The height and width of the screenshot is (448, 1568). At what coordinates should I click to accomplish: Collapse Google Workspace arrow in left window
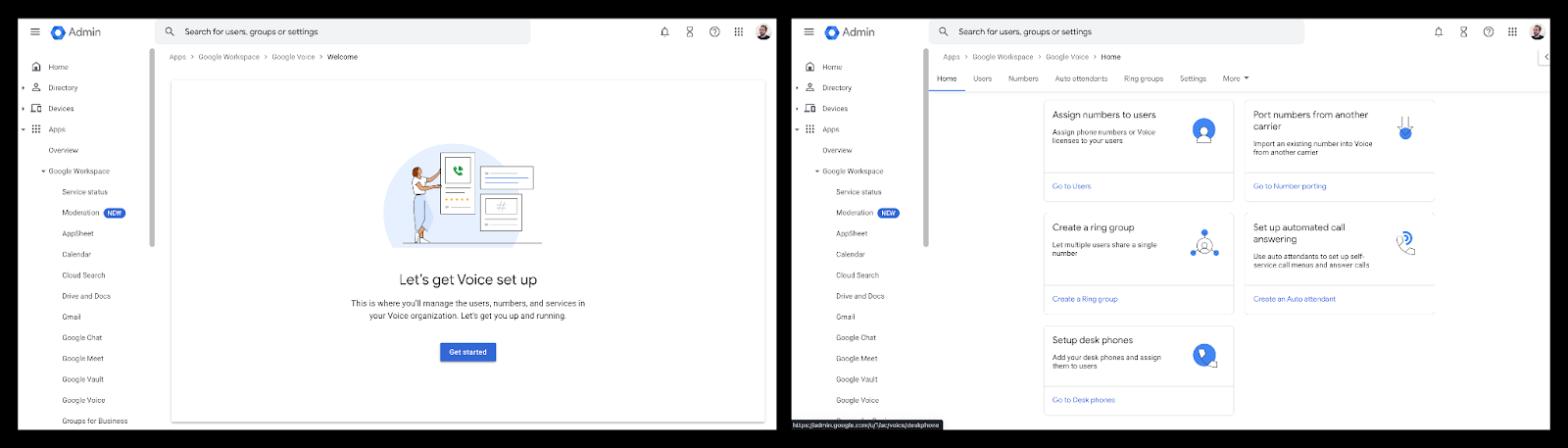point(44,172)
